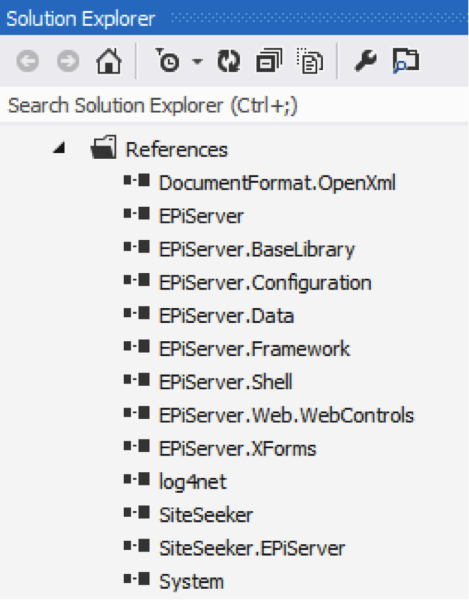
Task: Select the References folder
Action: (x=176, y=149)
